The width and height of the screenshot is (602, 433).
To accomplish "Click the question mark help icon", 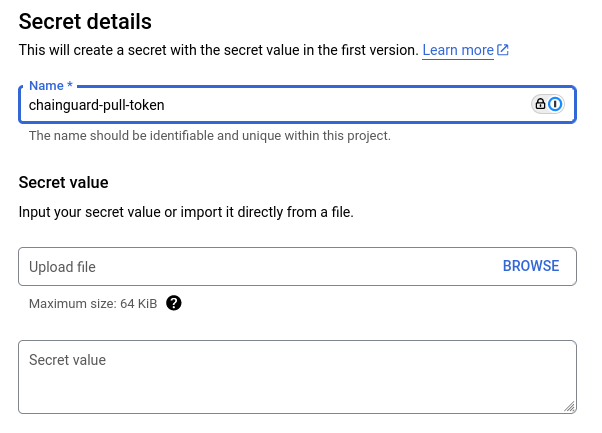I will (x=174, y=303).
